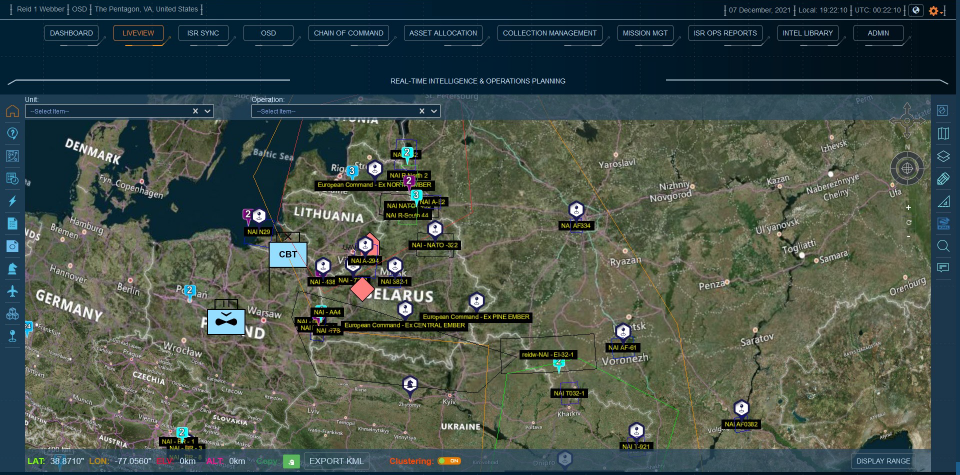
Task: Click the globe icon in top bar
Action: coord(916,10)
